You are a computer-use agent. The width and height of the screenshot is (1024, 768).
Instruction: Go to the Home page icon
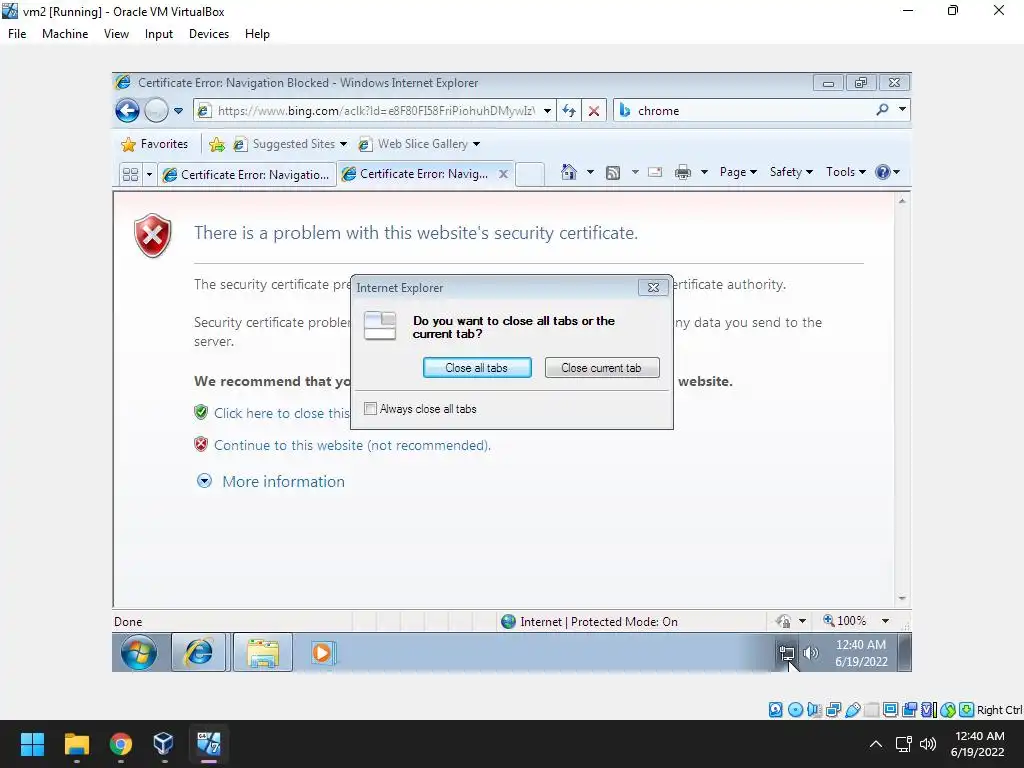(x=569, y=172)
